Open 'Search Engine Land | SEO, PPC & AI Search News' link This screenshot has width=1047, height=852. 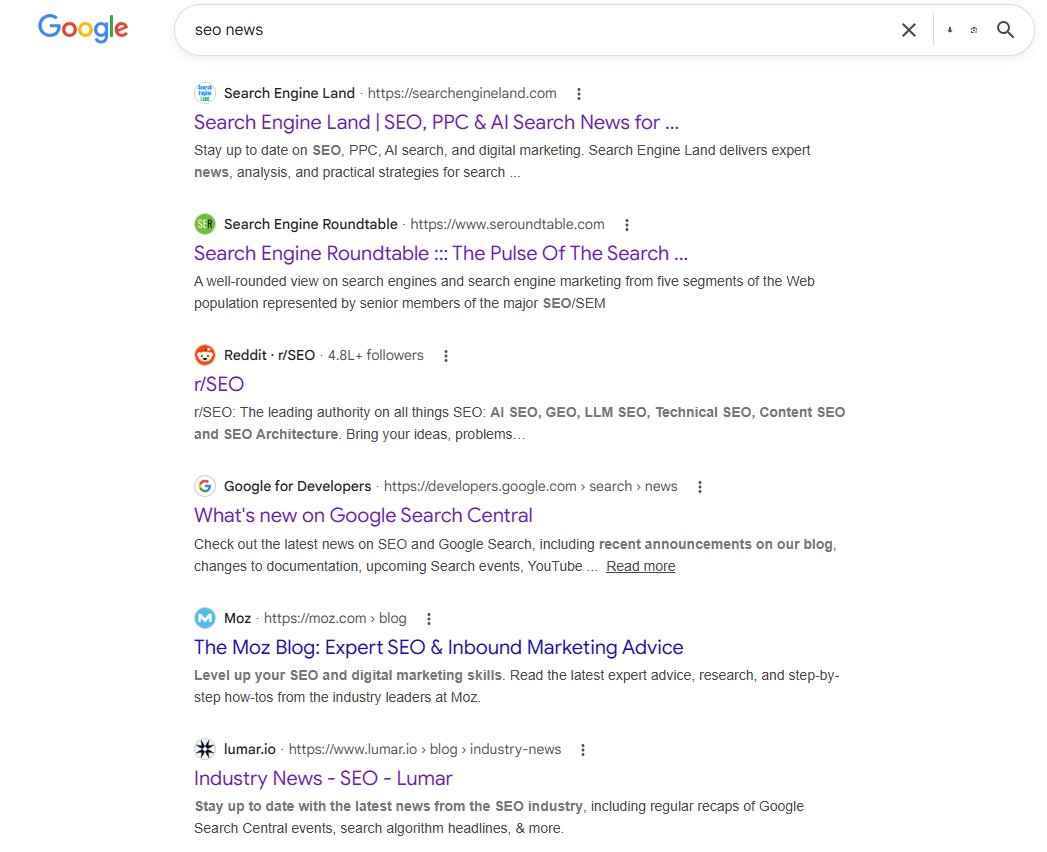436,122
